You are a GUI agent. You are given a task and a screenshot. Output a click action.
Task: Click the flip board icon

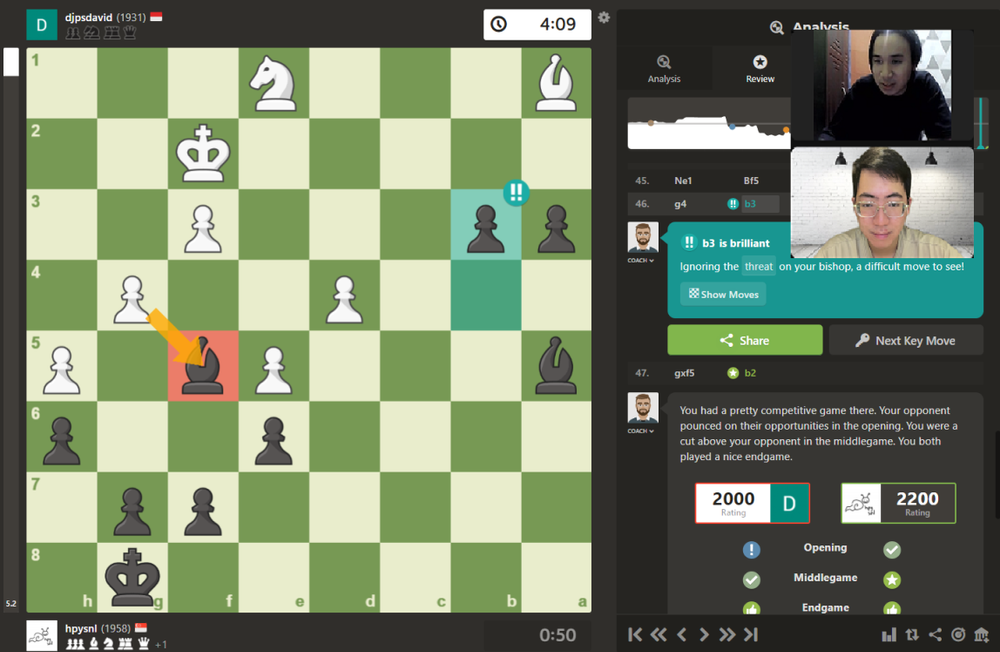click(912, 634)
